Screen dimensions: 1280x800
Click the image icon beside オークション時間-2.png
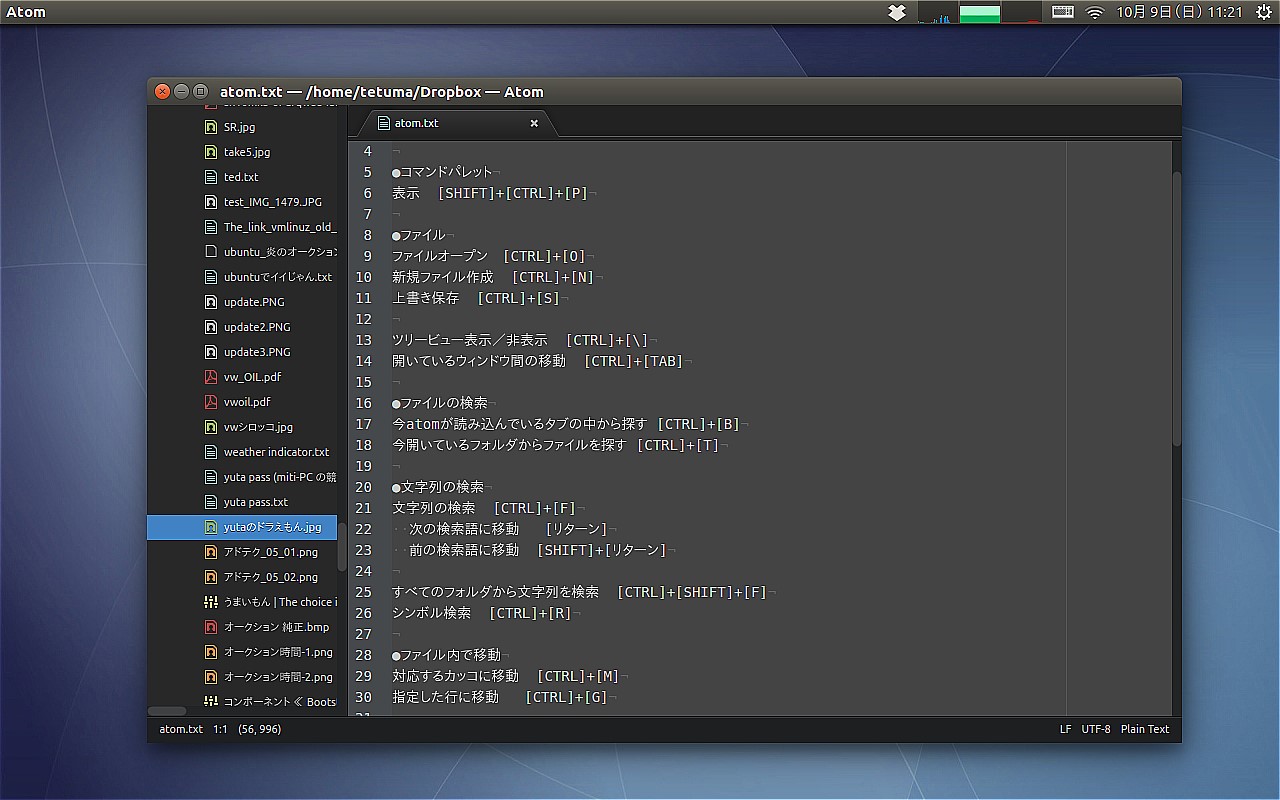pyautogui.click(x=210, y=677)
